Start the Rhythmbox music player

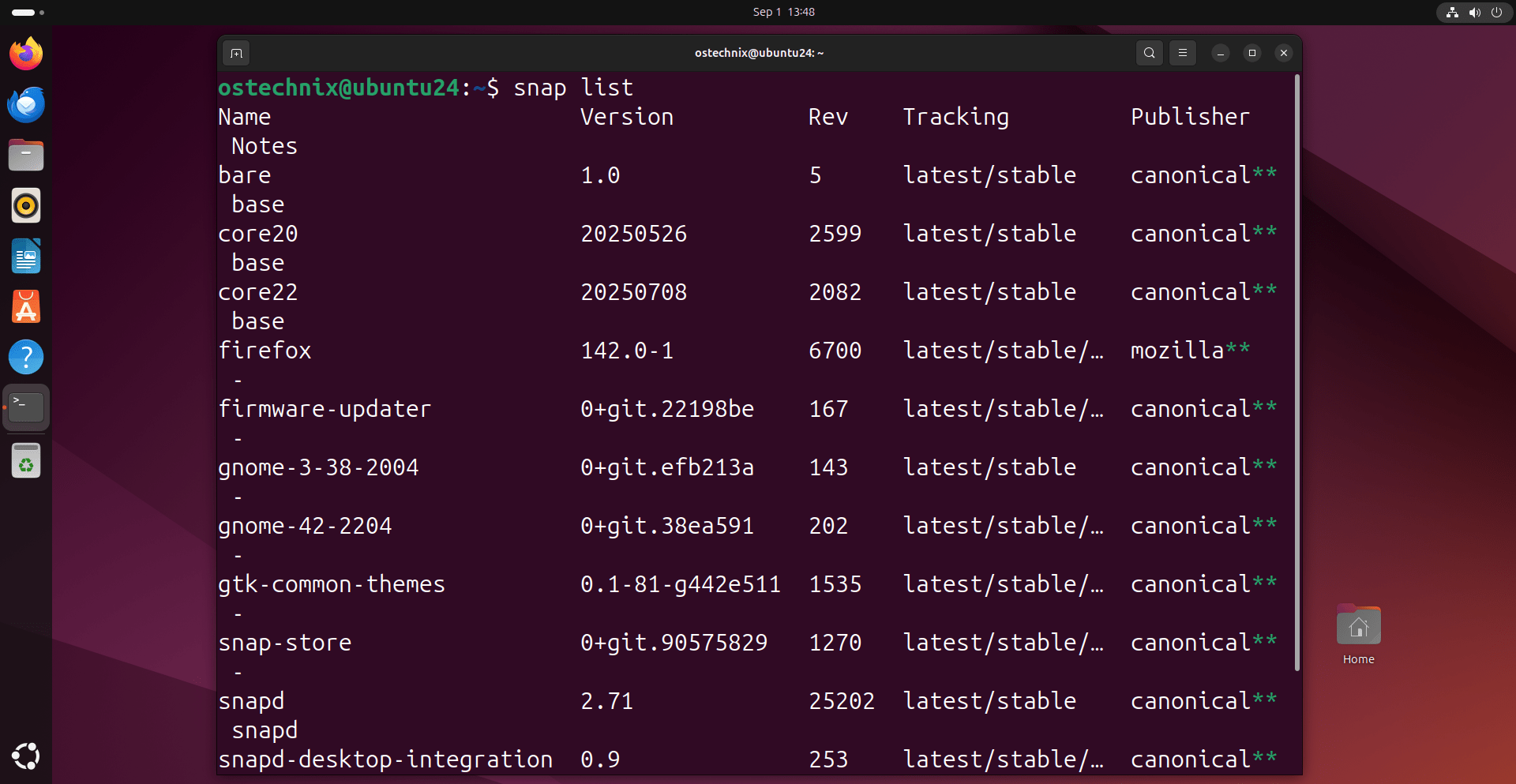pyautogui.click(x=26, y=205)
